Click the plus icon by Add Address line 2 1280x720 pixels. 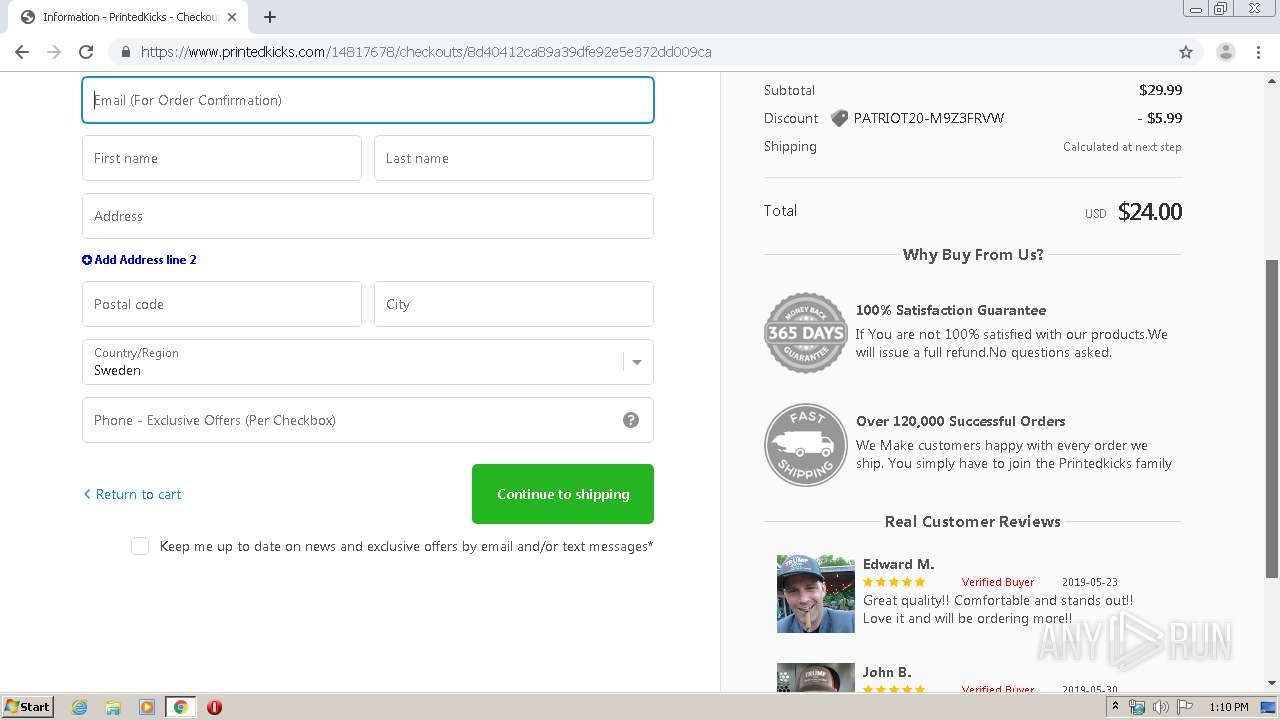pyautogui.click(x=87, y=260)
